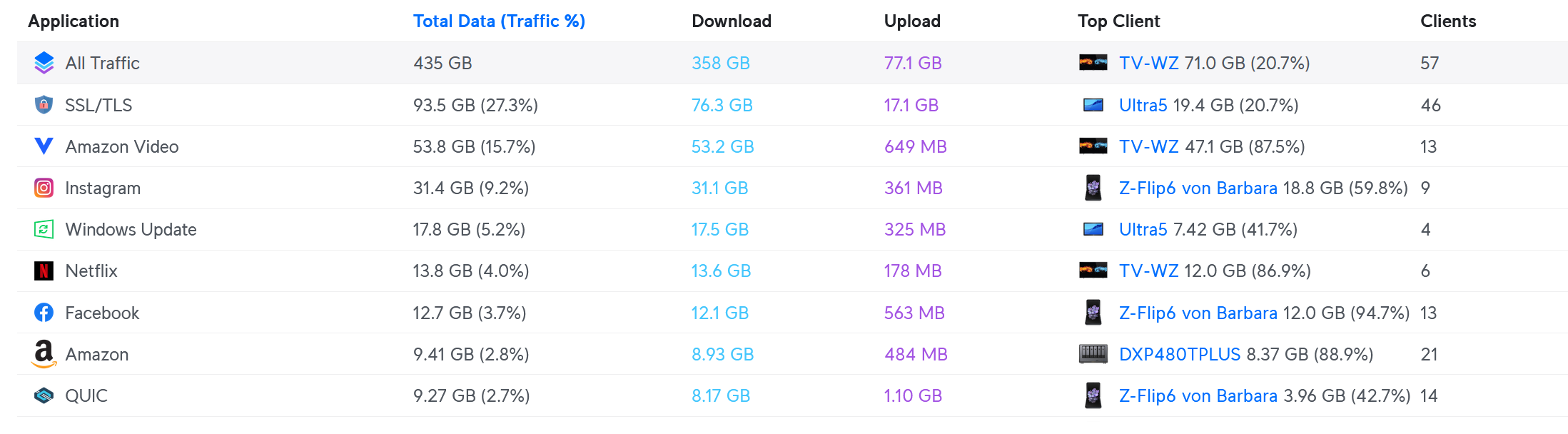Open TV-WZ client in All Traffic row
This screenshot has width=1568, height=434.
(1149, 63)
